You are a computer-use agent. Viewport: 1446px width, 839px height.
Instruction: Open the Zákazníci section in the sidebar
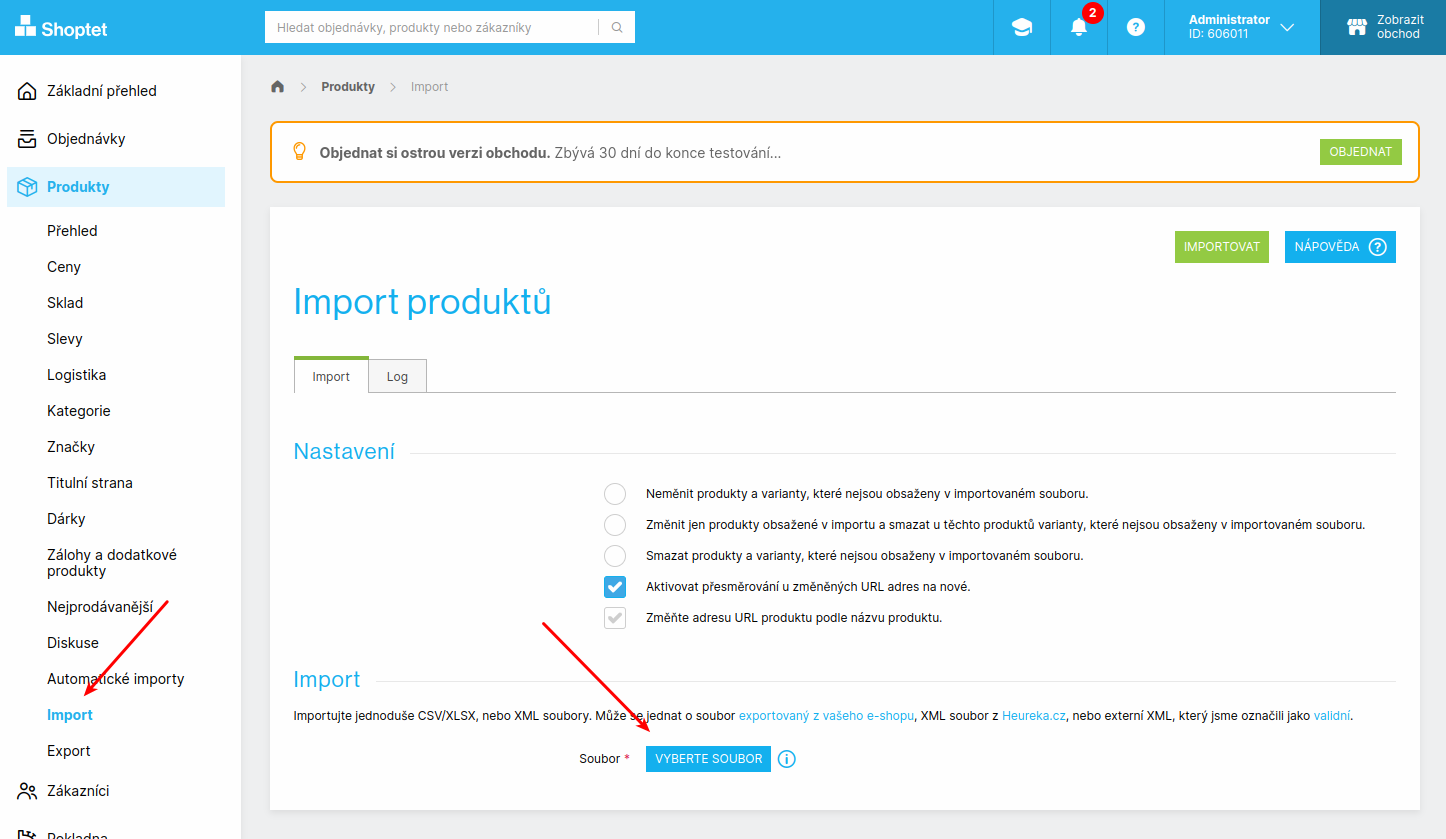[x=78, y=791]
